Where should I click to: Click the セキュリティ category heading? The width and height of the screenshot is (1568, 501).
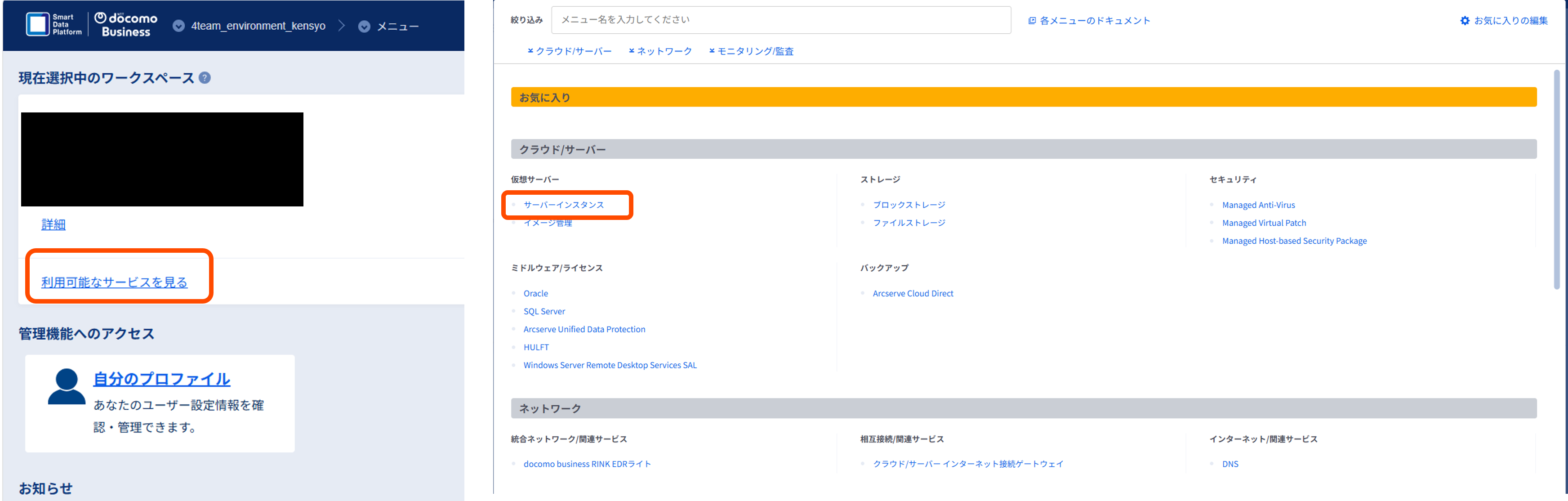[x=1233, y=179]
